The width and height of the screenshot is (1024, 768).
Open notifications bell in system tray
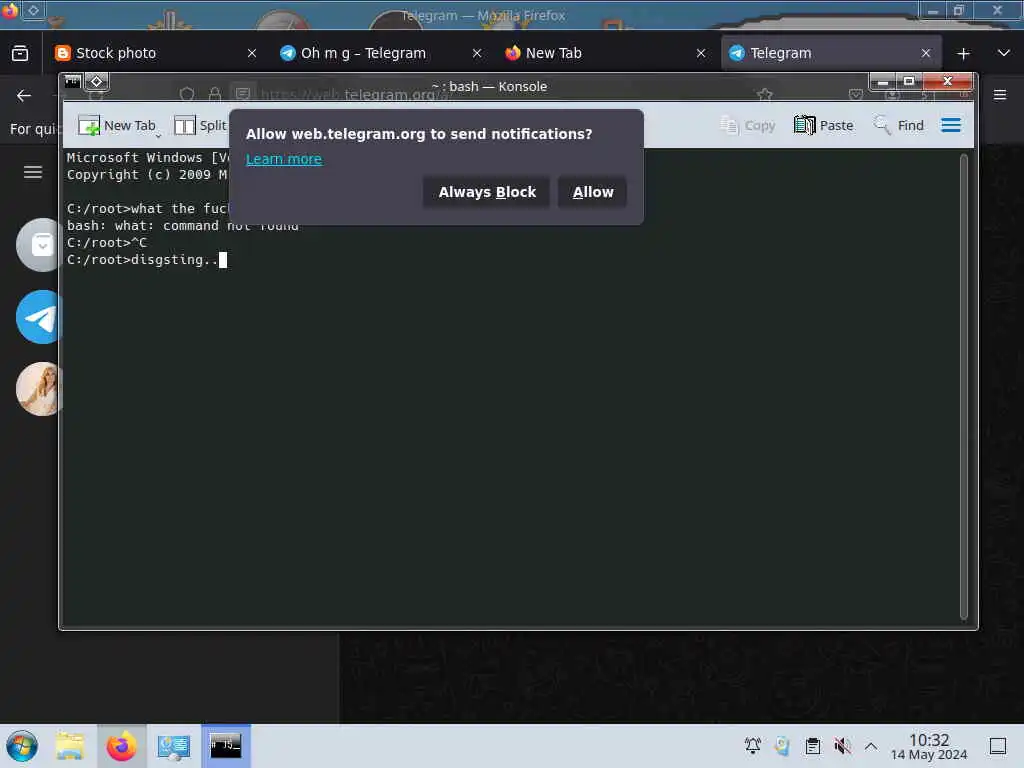click(752, 746)
